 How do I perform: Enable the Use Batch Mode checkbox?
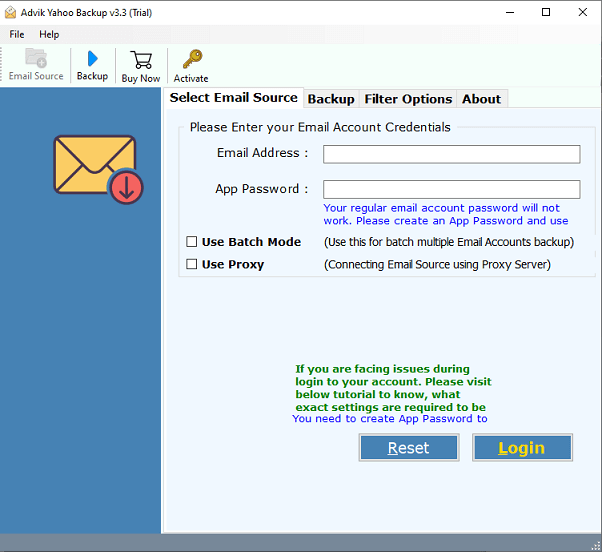pos(192,241)
